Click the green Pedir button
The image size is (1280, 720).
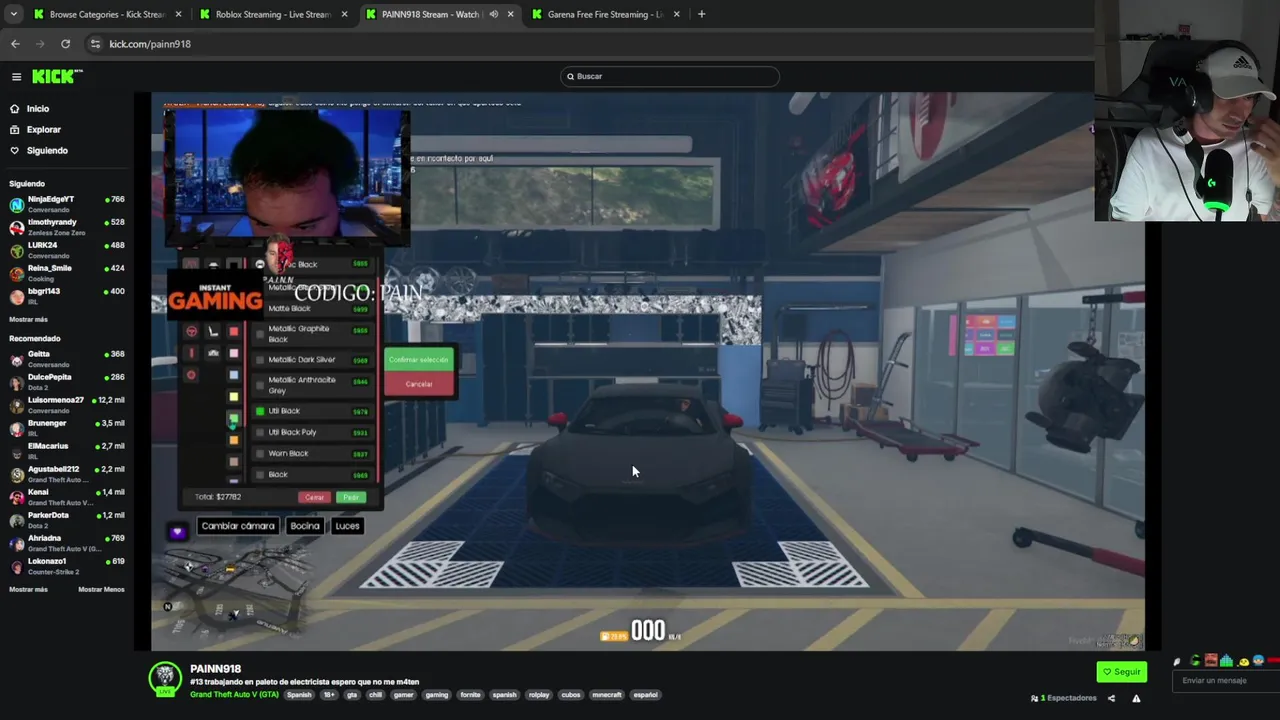pos(350,497)
